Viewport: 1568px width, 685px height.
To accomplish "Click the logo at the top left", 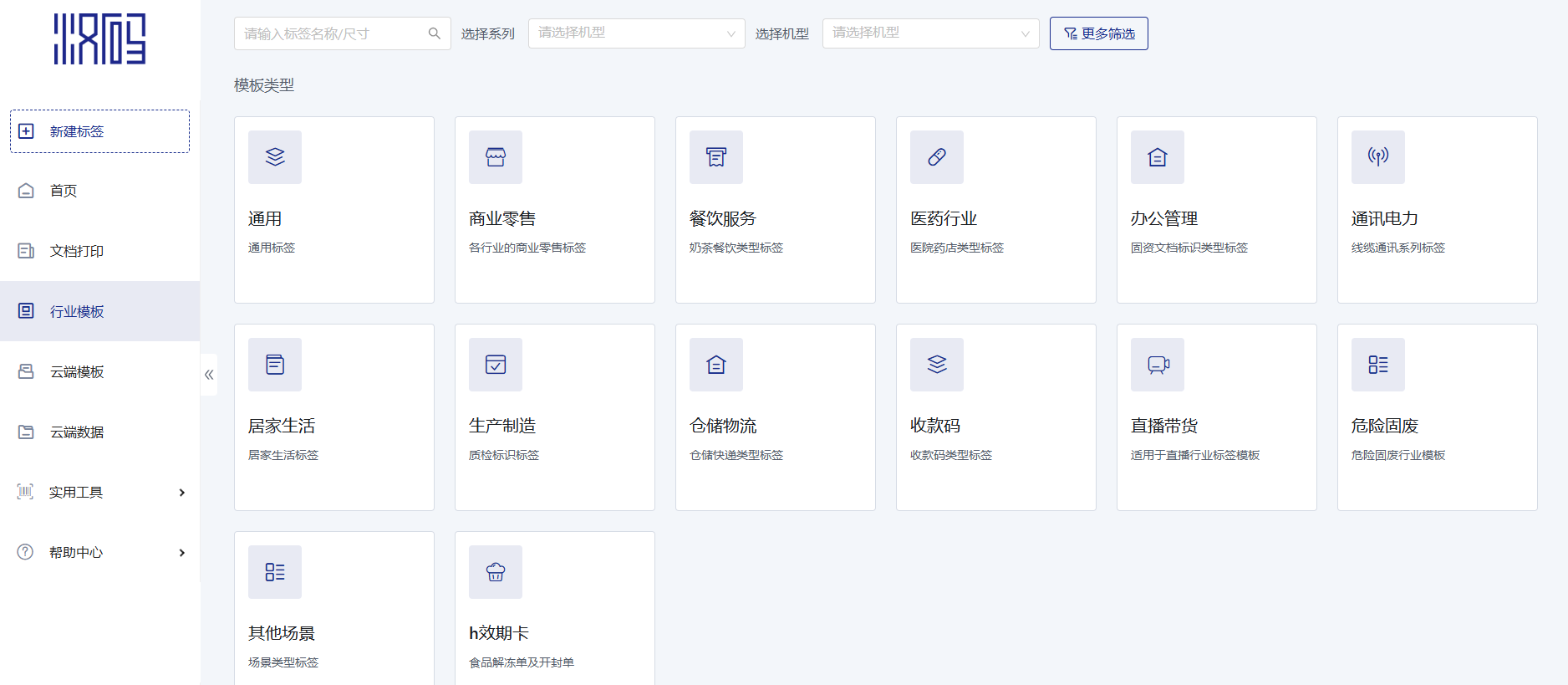I will point(99,39).
